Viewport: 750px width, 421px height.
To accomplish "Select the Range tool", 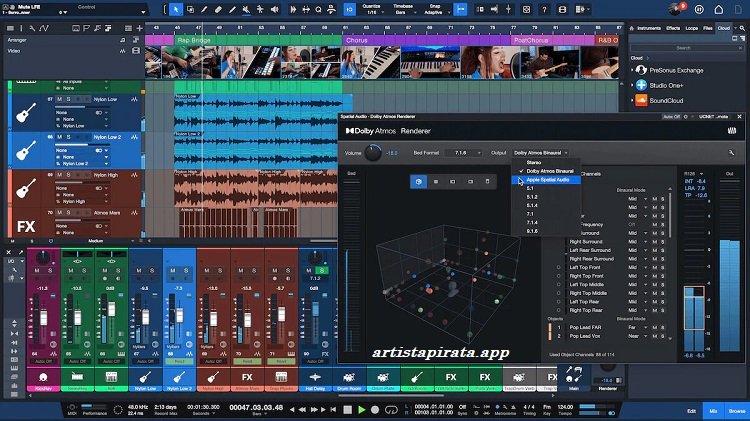I will point(190,9).
